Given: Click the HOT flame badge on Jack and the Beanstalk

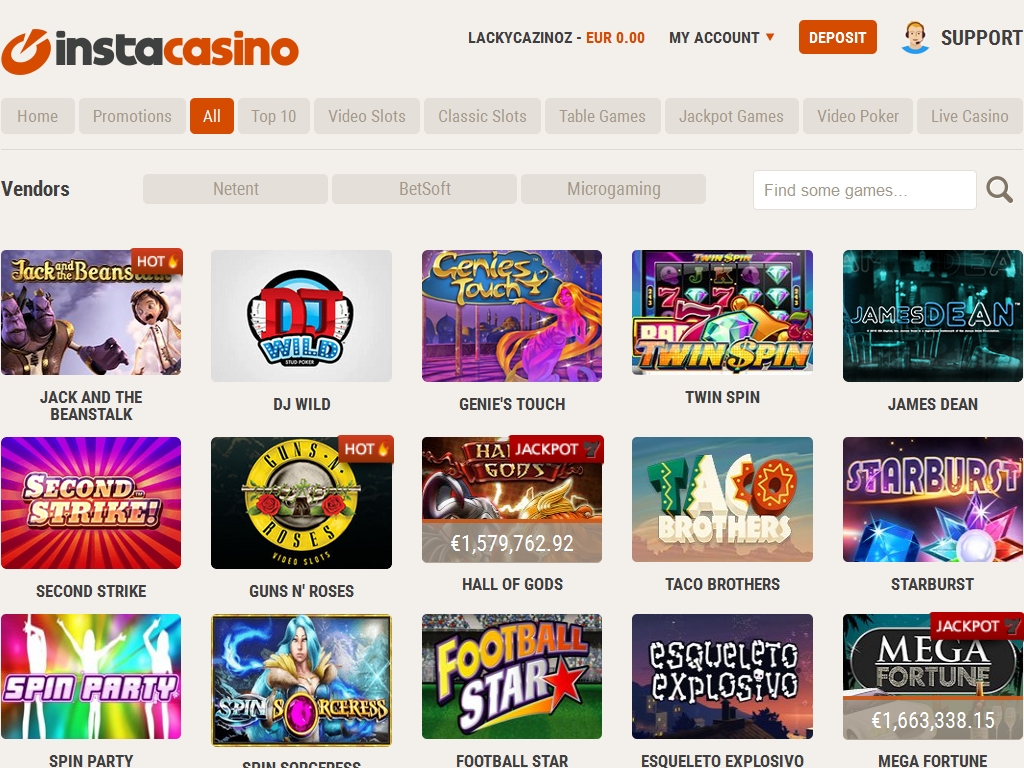Looking at the screenshot, I should pyautogui.click(x=157, y=261).
